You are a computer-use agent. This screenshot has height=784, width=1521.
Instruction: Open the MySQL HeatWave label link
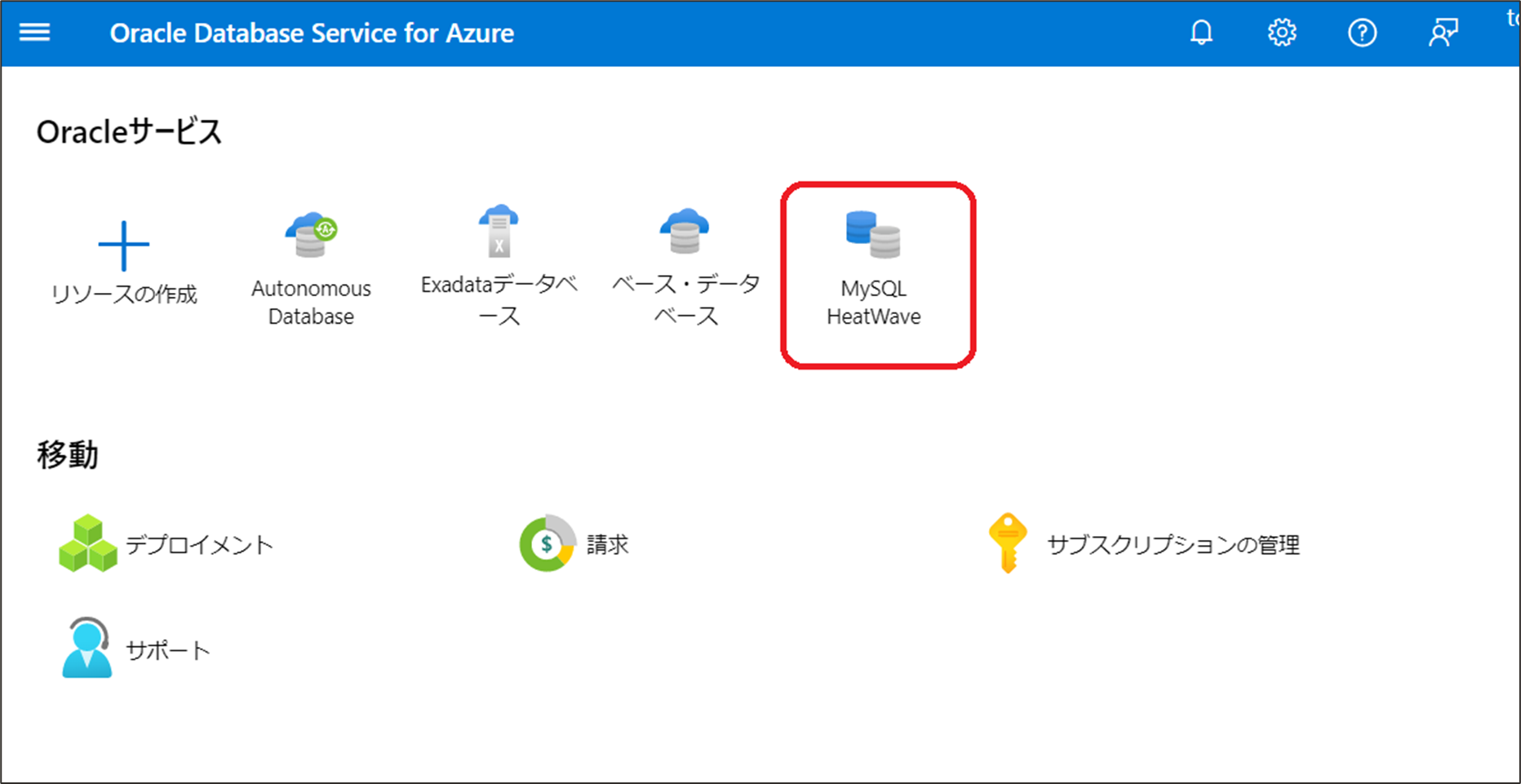tap(874, 302)
